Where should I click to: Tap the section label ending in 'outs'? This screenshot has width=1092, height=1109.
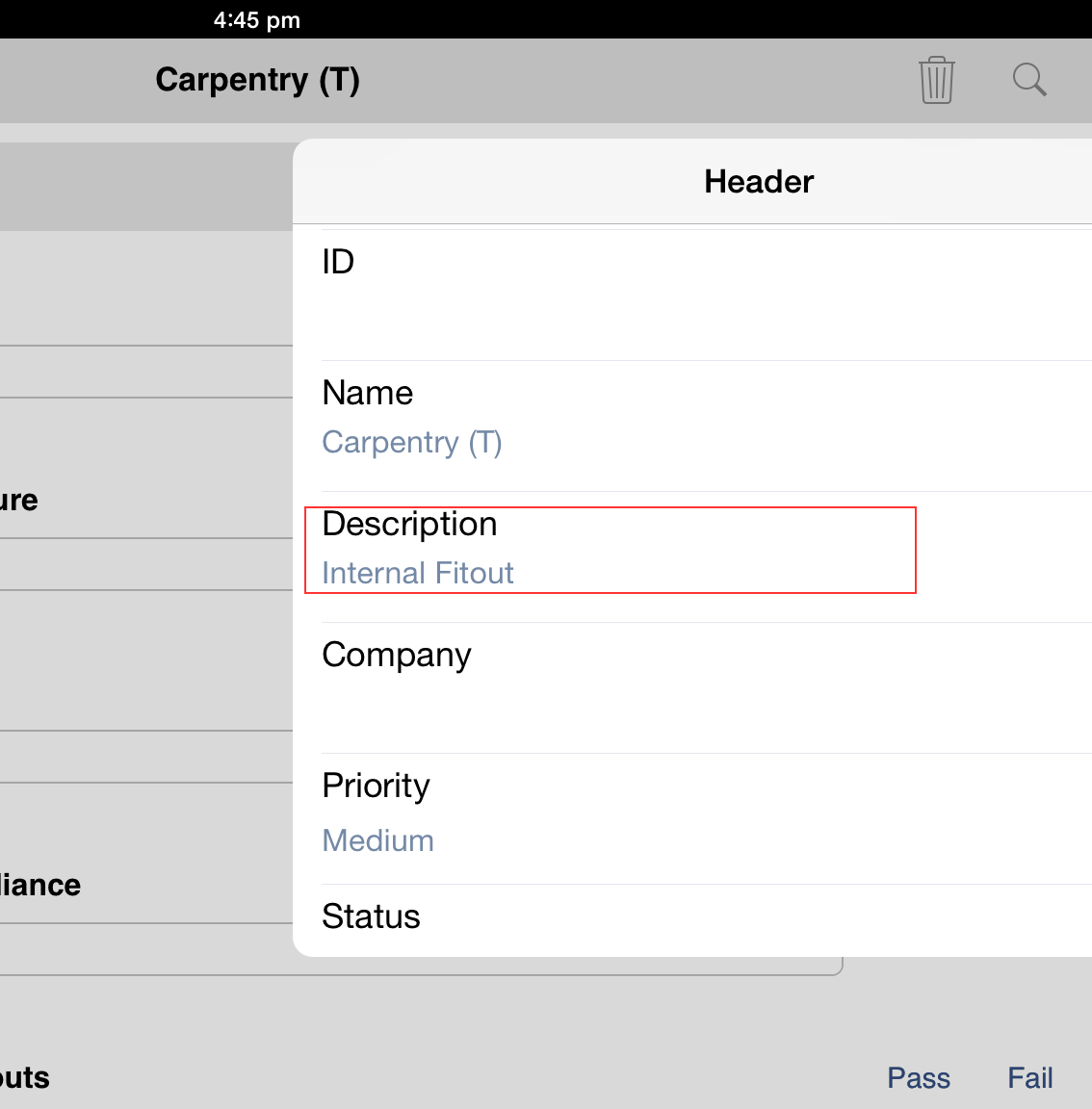(25, 1077)
